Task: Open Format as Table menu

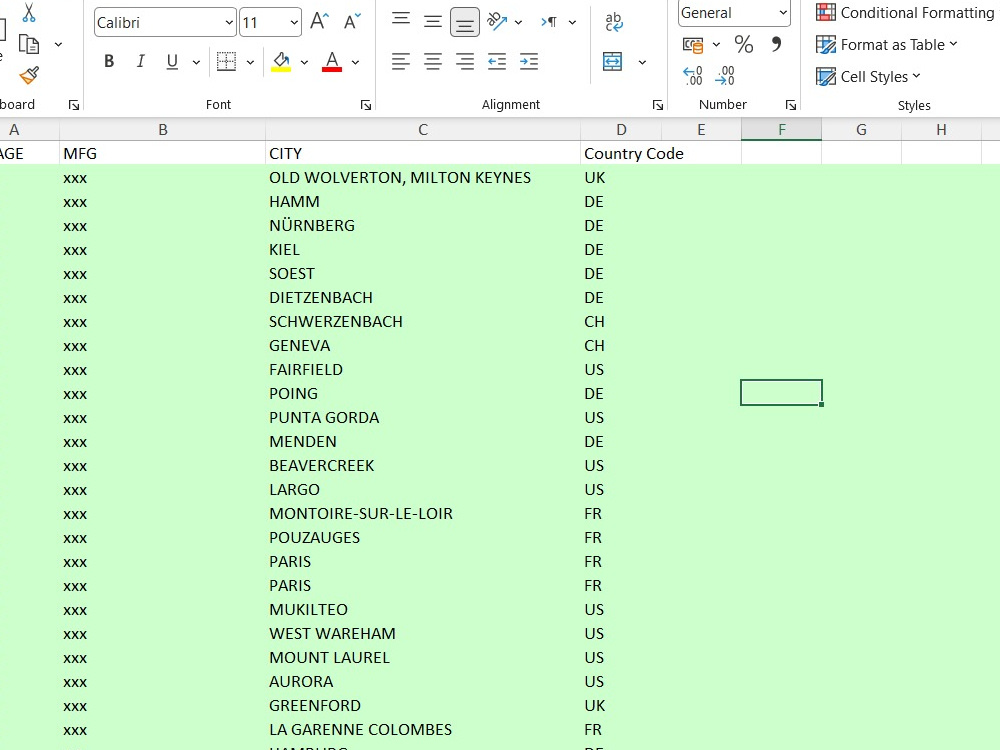Action: (x=887, y=45)
